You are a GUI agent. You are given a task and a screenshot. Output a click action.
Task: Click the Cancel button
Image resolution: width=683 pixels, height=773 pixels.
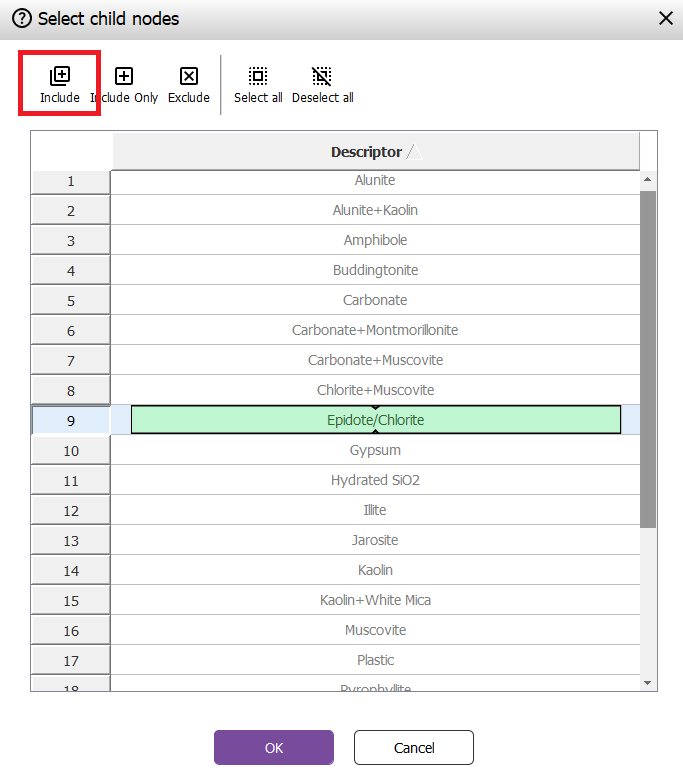tap(413, 748)
